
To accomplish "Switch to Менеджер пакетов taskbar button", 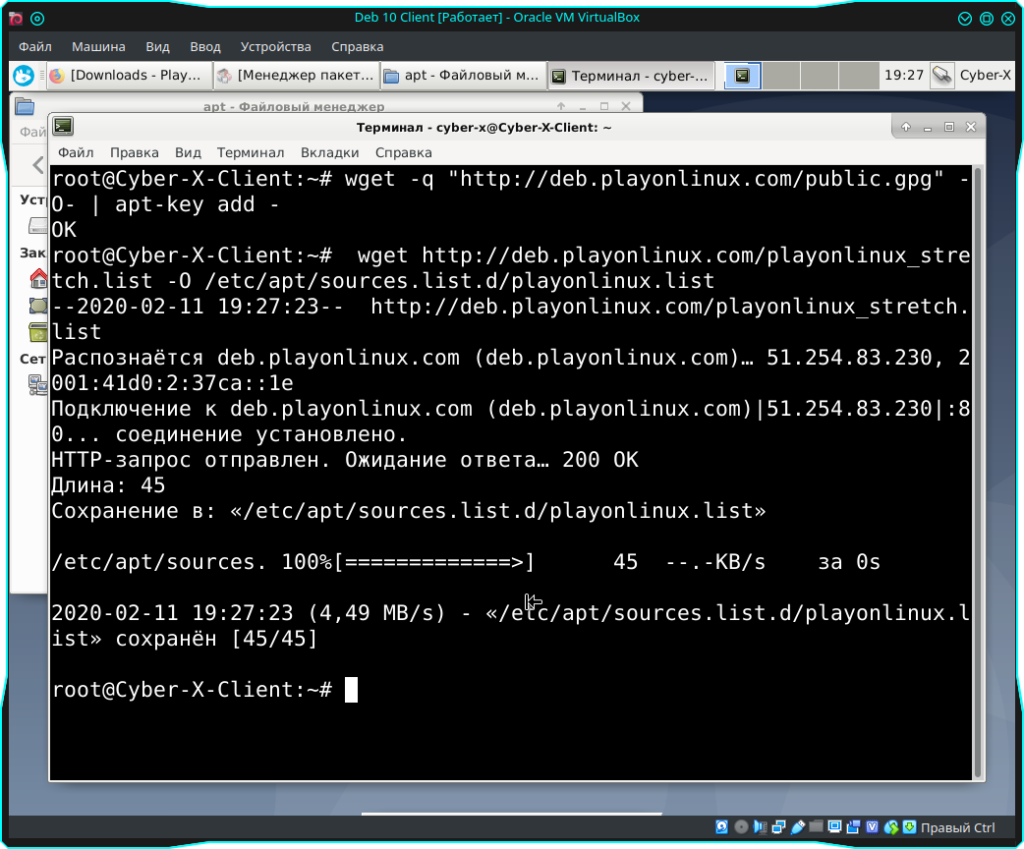I will [296, 75].
